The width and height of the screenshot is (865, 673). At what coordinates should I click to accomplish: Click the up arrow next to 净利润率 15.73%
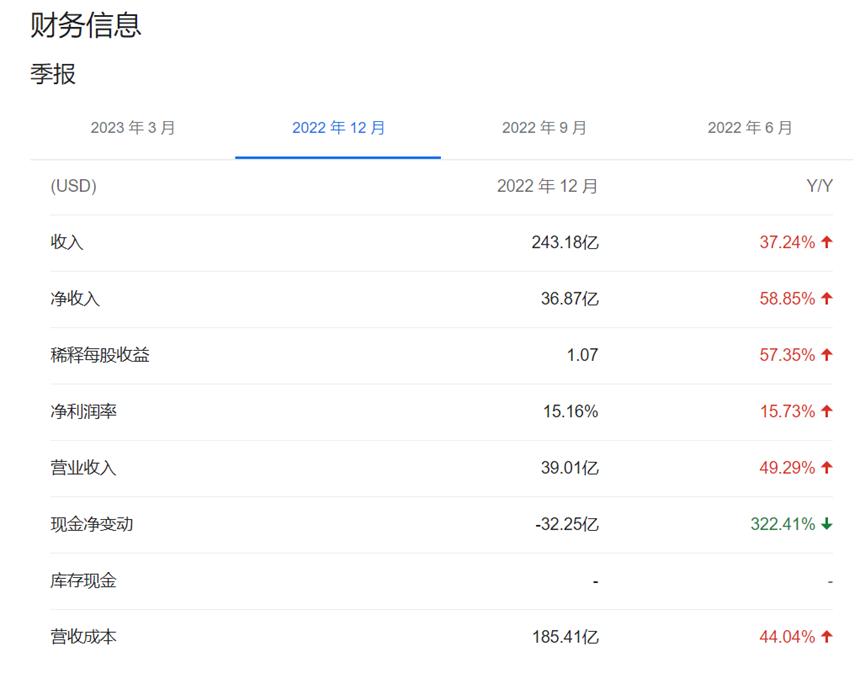[x=825, y=410]
